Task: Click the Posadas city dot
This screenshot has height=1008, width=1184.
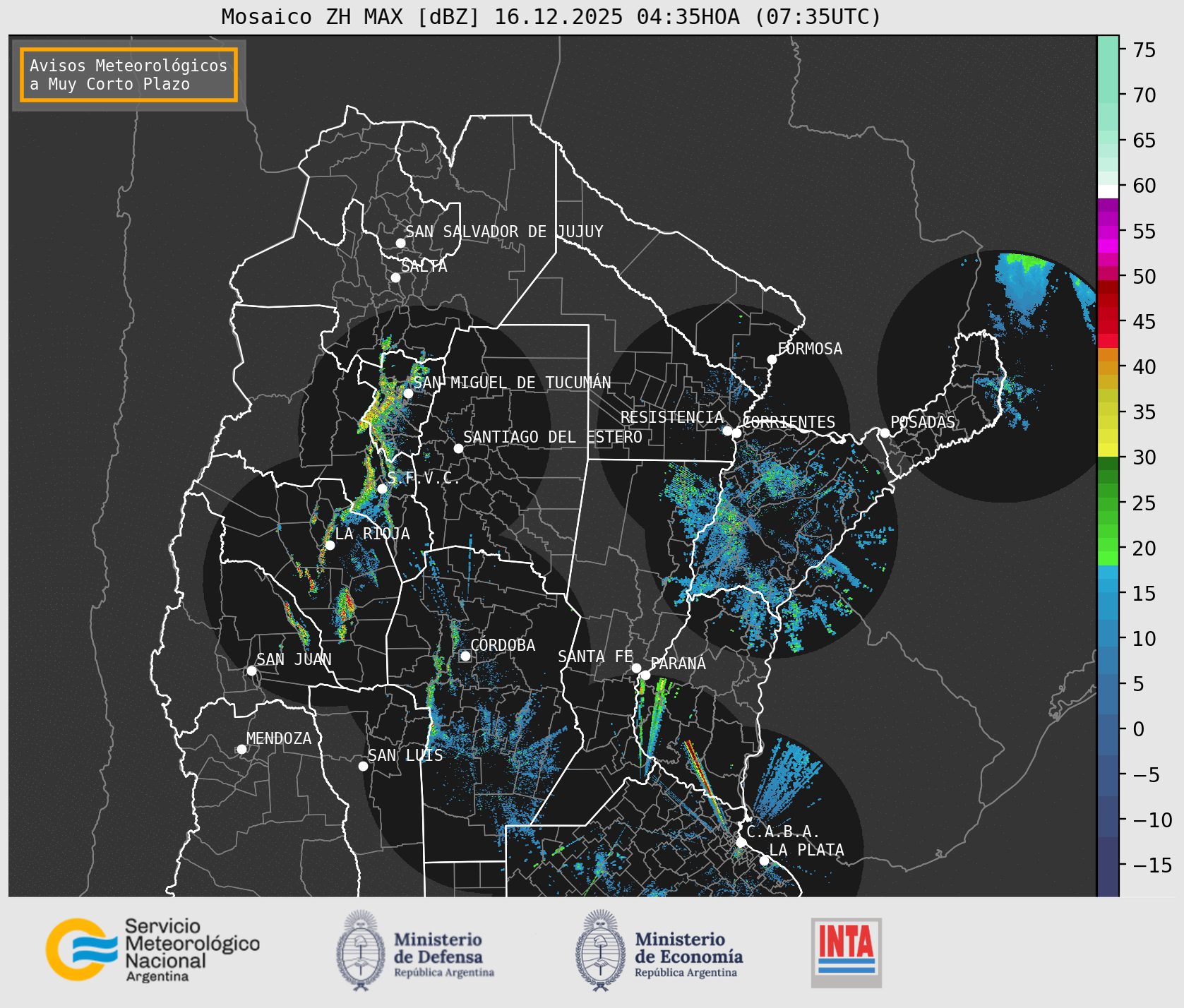Action: (x=885, y=433)
